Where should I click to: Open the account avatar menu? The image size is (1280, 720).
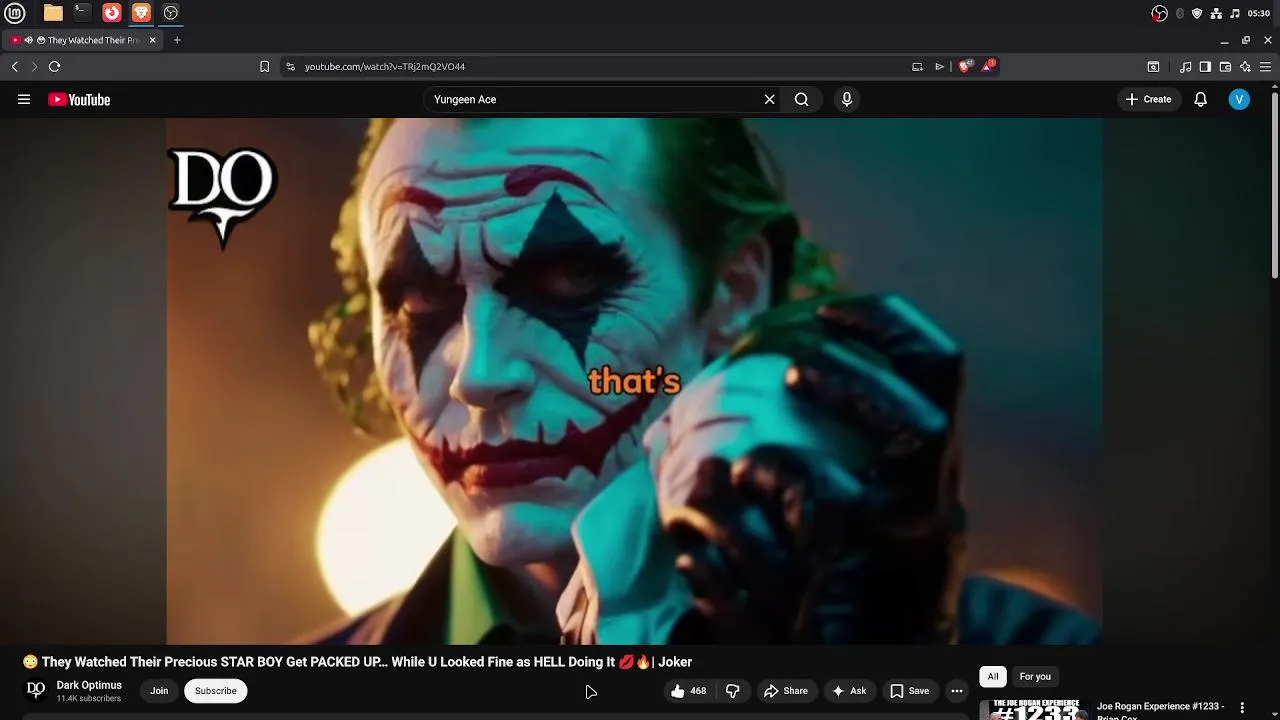[1239, 100]
